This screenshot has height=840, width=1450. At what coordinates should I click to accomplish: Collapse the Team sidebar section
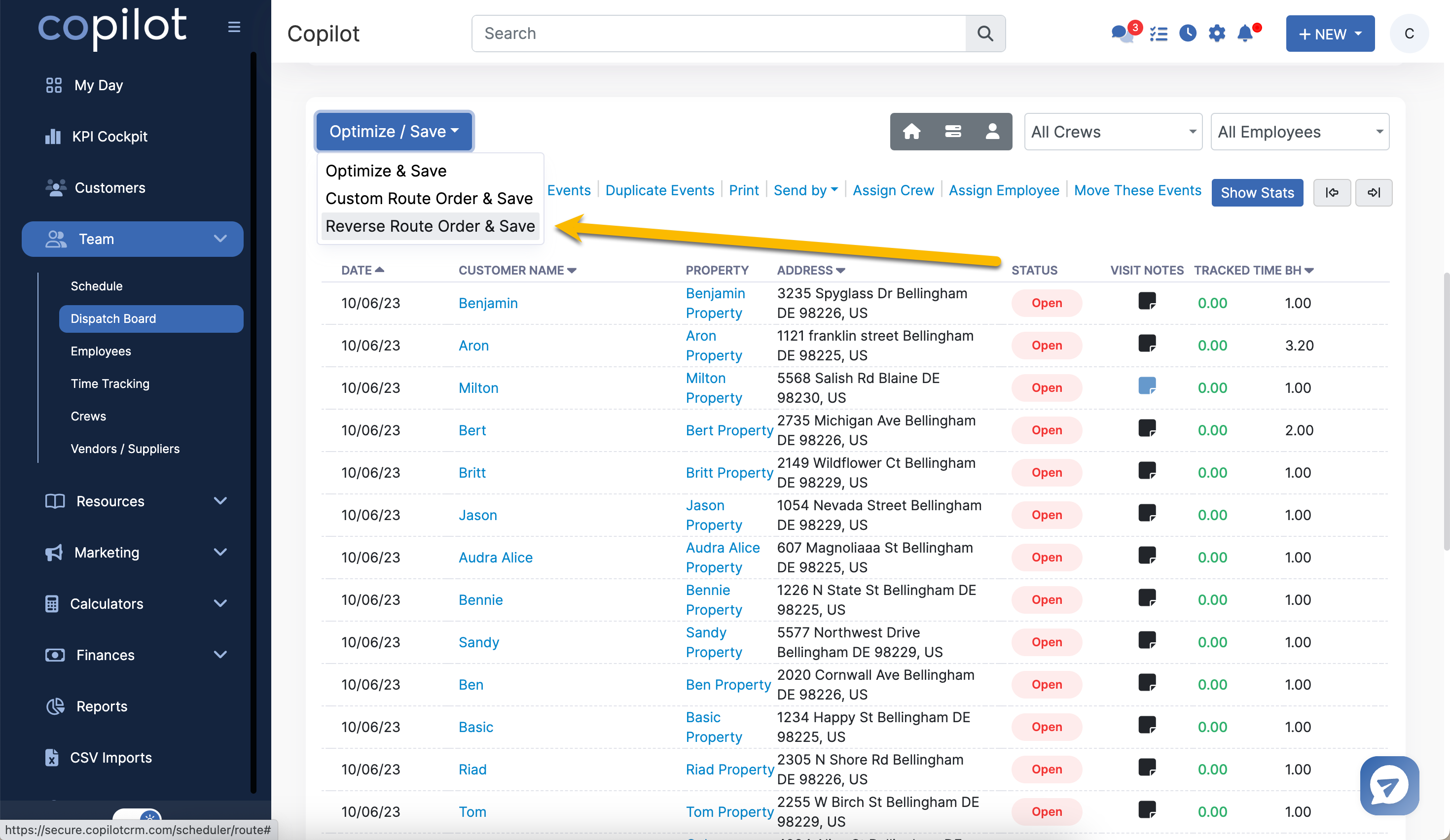pos(132,239)
